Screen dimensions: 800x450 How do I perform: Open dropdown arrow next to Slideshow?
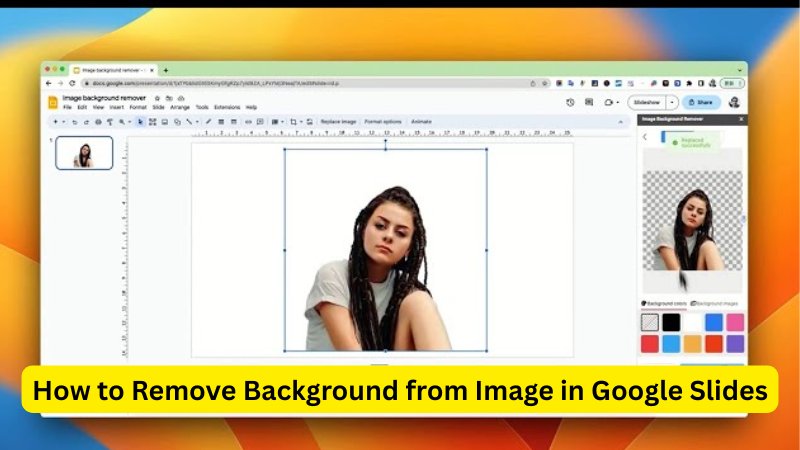click(x=672, y=103)
